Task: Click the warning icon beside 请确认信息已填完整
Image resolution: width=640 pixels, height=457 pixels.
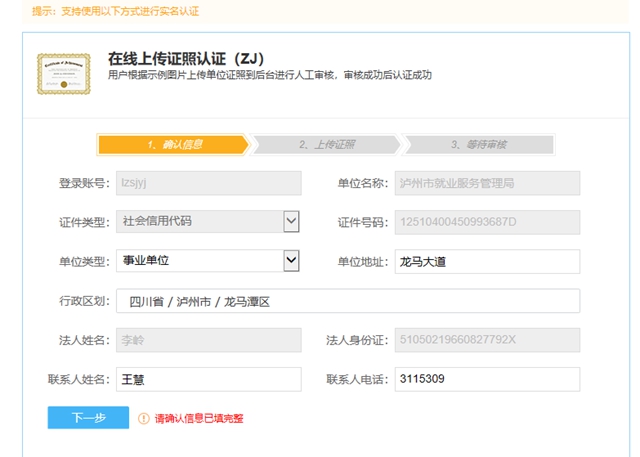Action: click(143, 418)
